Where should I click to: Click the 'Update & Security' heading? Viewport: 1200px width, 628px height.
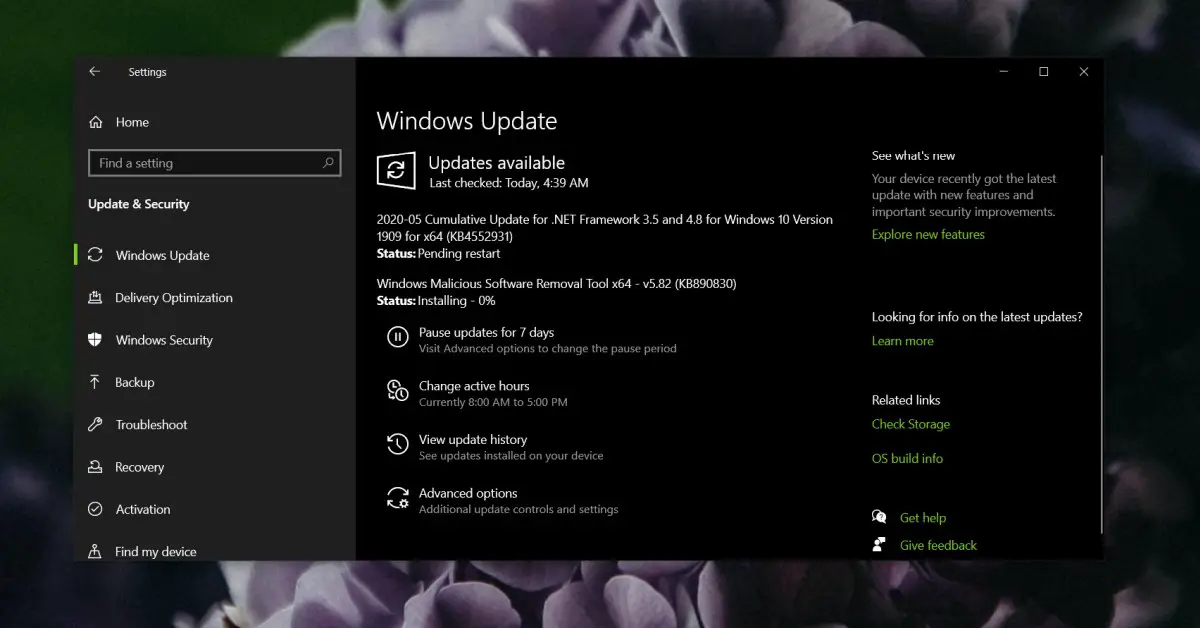(138, 204)
